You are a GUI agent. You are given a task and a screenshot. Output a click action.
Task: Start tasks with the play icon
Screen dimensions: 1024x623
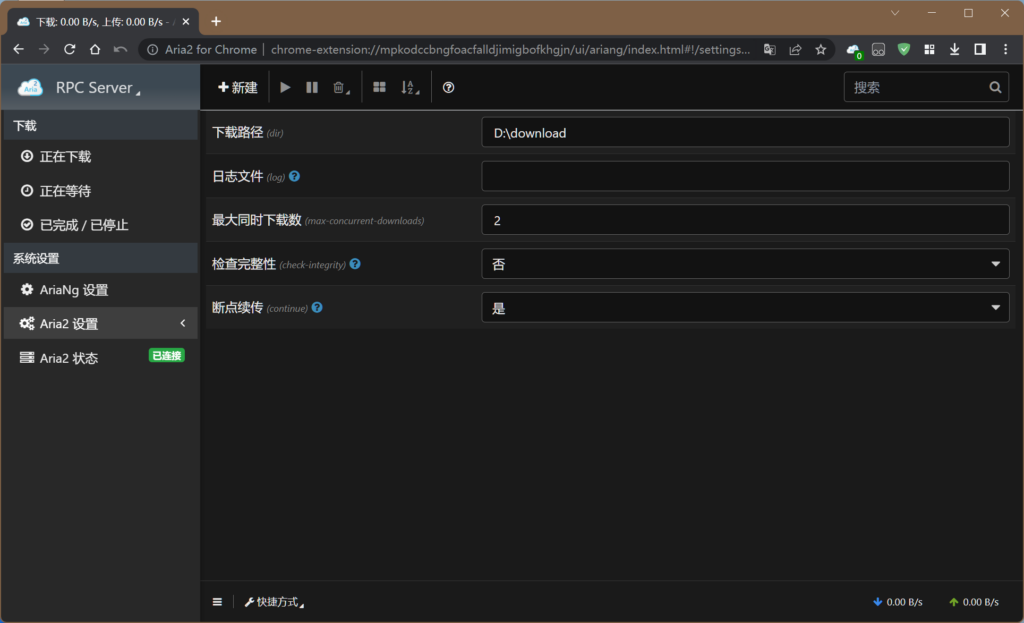pos(285,88)
